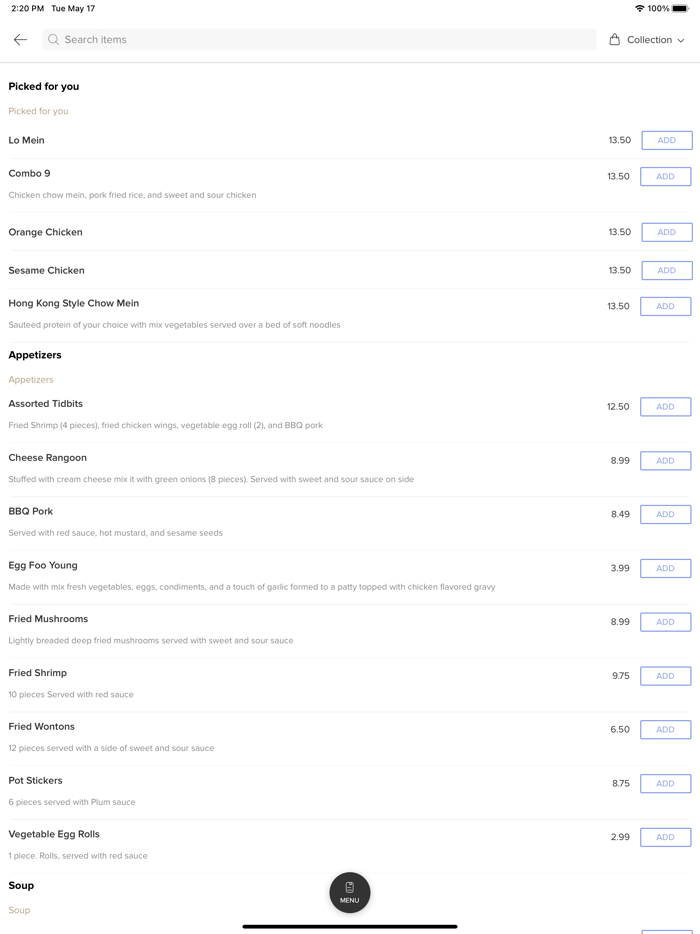Add Combo 9 to order
Image resolution: width=700 pixels, height=934 pixels.
point(666,177)
